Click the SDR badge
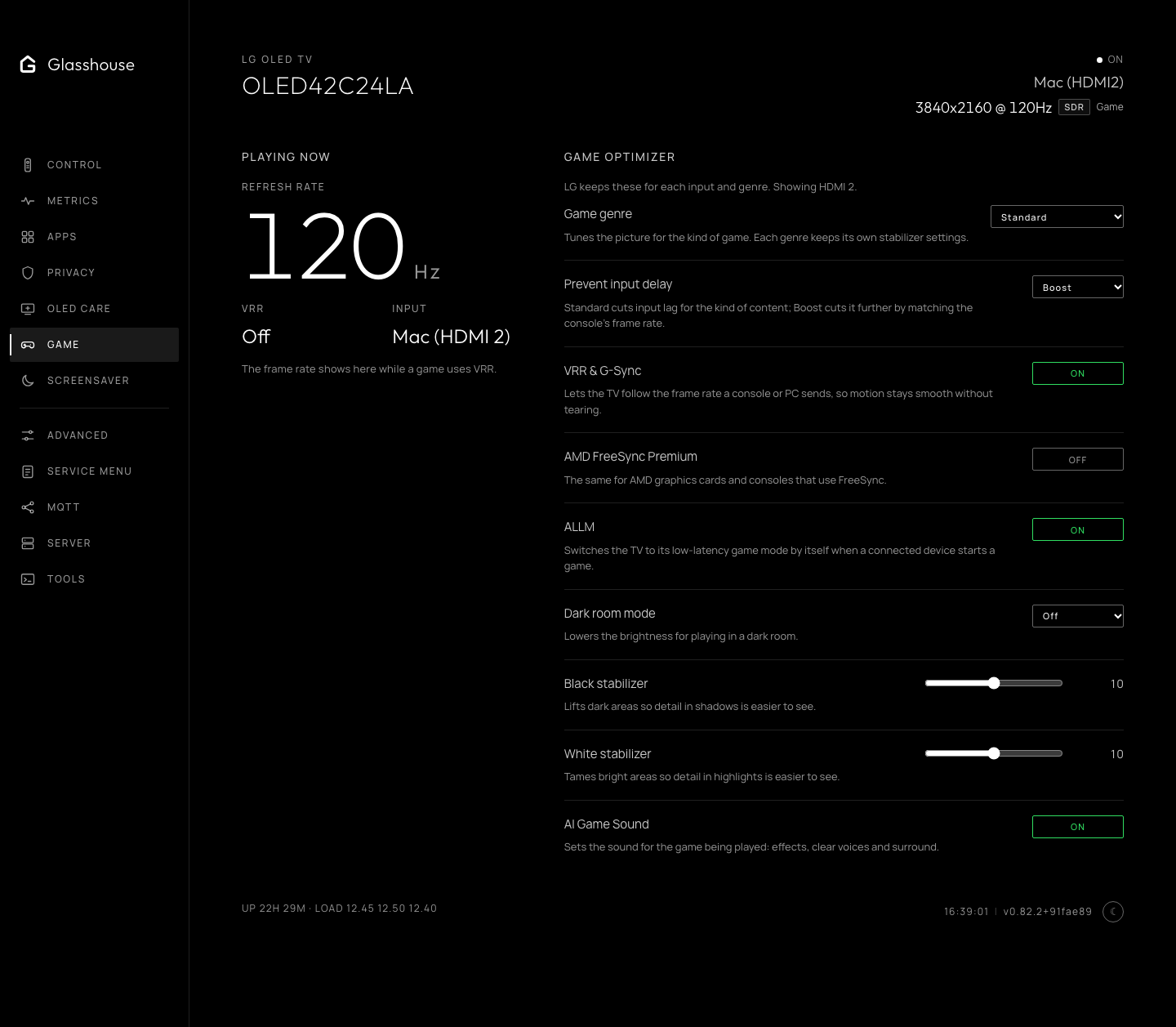Viewport: 1176px width, 1027px height. coord(1074,107)
